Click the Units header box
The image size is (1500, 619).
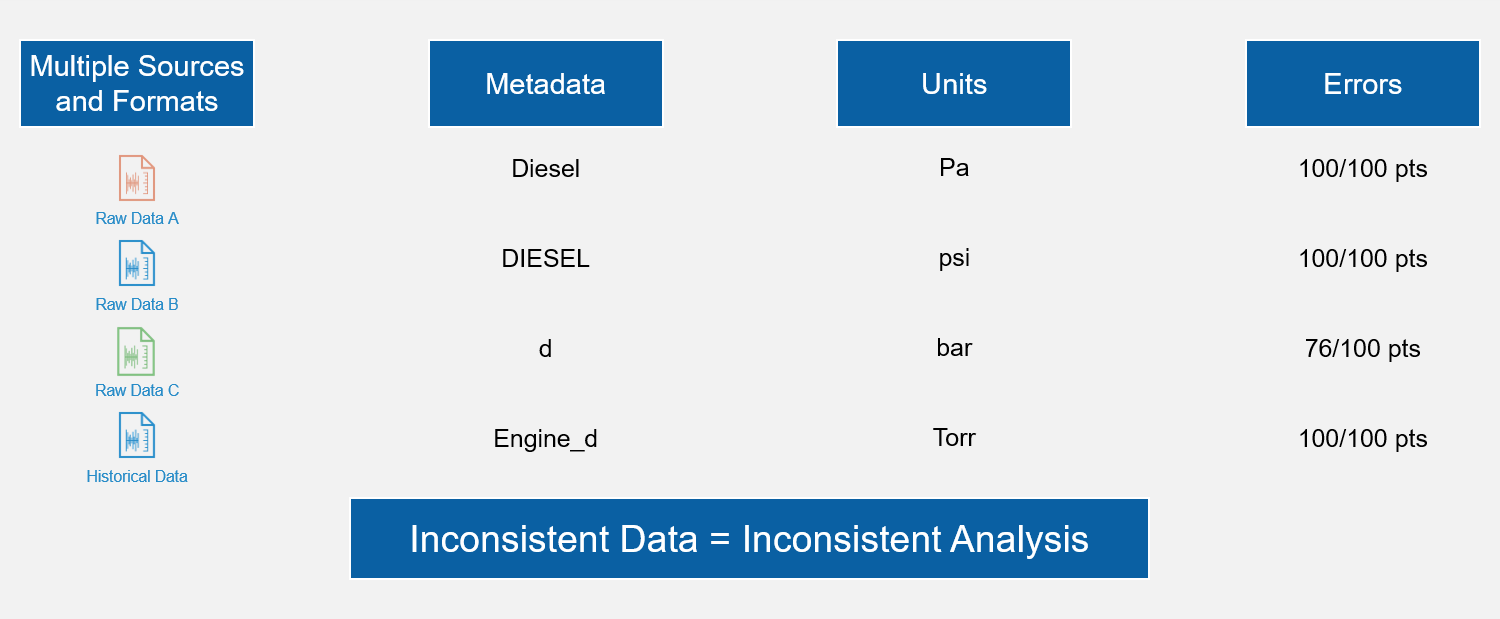[954, 84]
